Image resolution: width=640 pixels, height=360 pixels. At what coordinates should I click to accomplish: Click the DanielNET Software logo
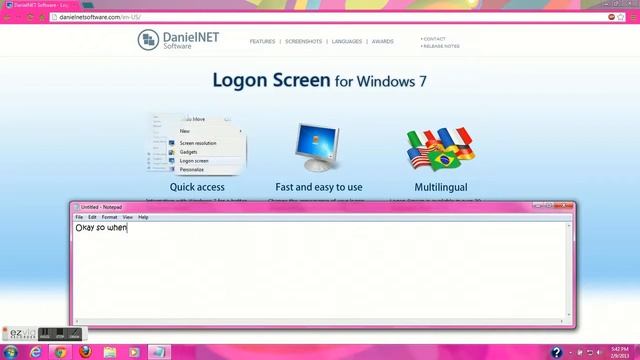point(178,40)
